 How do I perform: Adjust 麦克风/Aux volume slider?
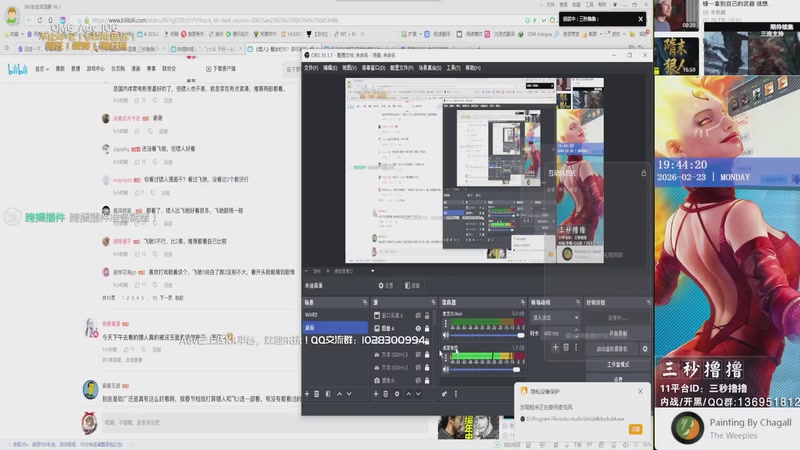487,335
